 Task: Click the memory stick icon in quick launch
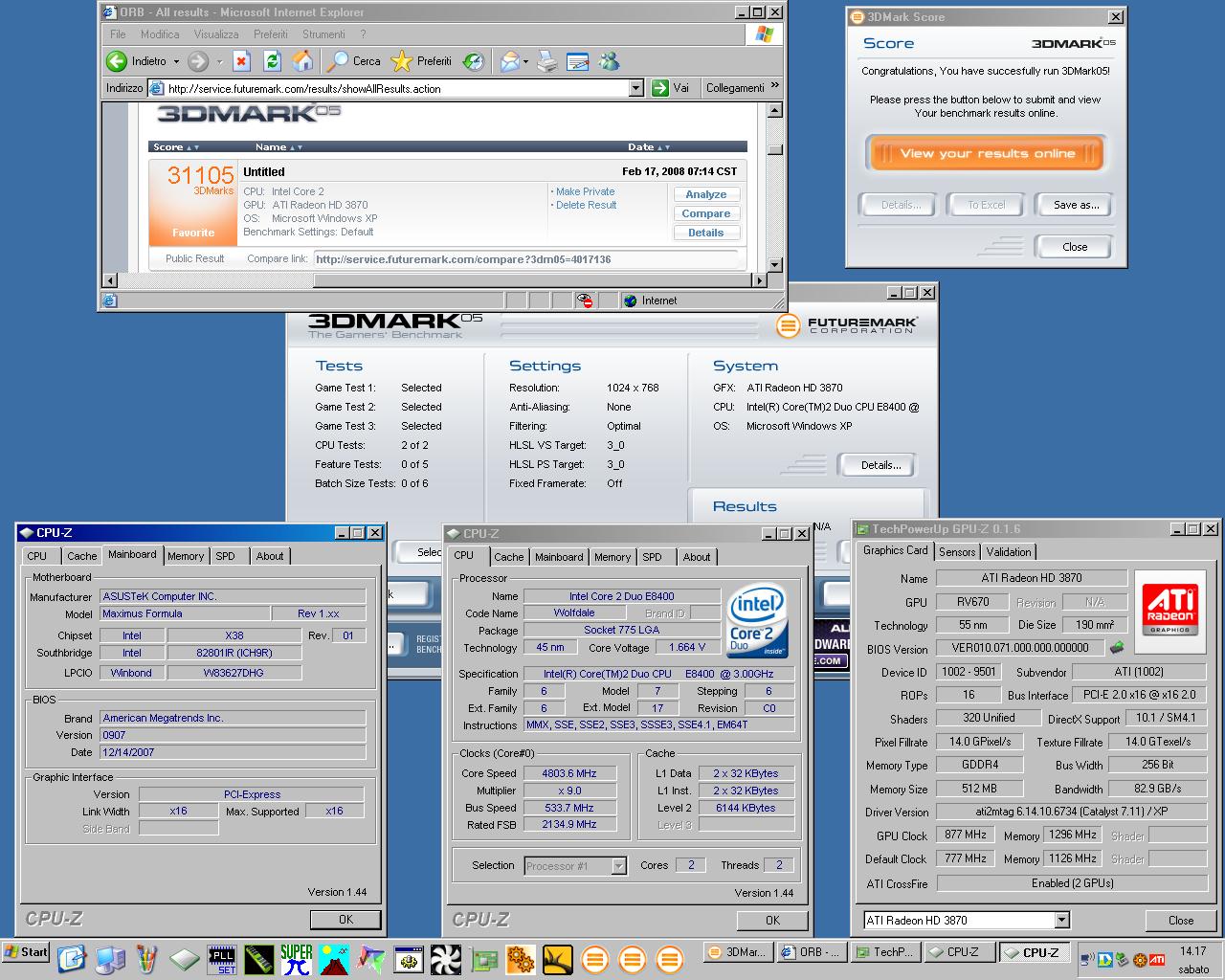259,959
